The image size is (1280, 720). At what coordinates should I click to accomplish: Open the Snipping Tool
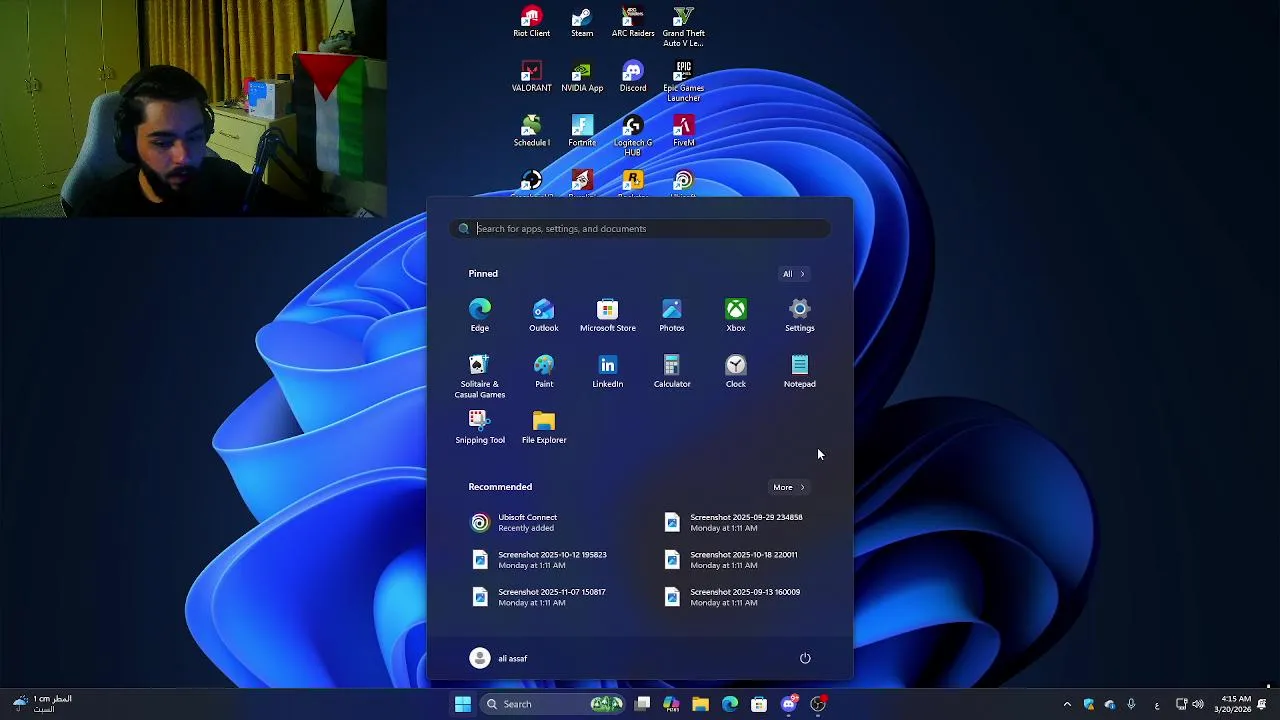point(480,427)
